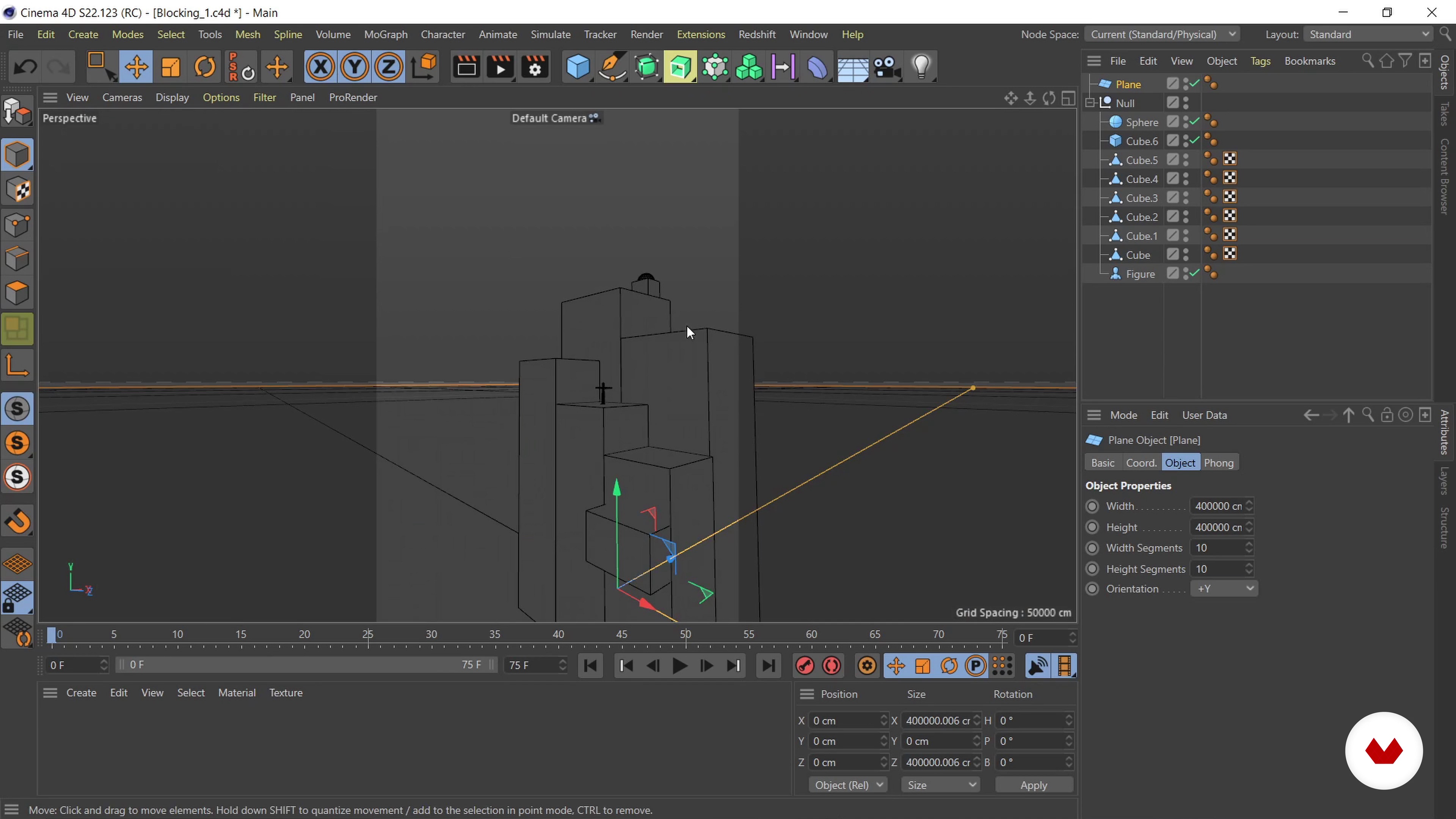Collapse the Null object hierarchy

click(1090, 103)
